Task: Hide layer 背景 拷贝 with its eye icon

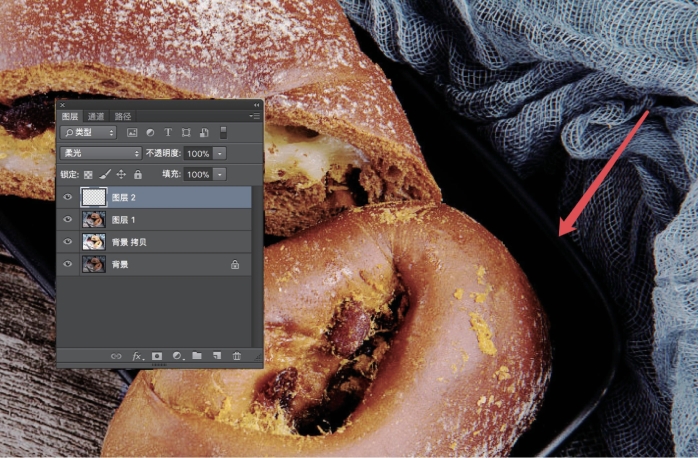Action: click(68, 241)
